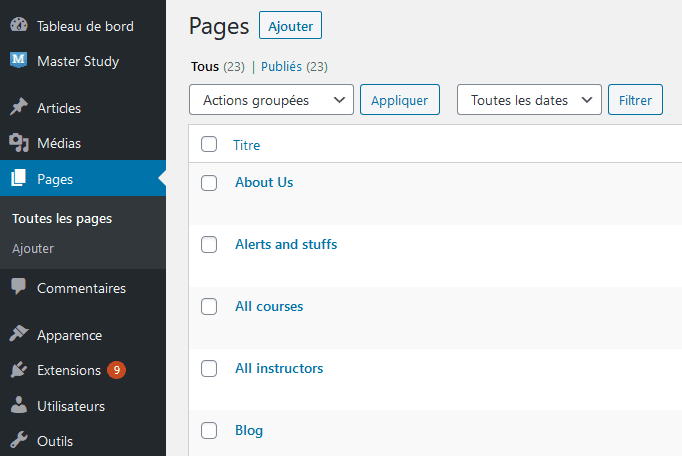
Task: Open the All courses page link
Action: point(269,306)
